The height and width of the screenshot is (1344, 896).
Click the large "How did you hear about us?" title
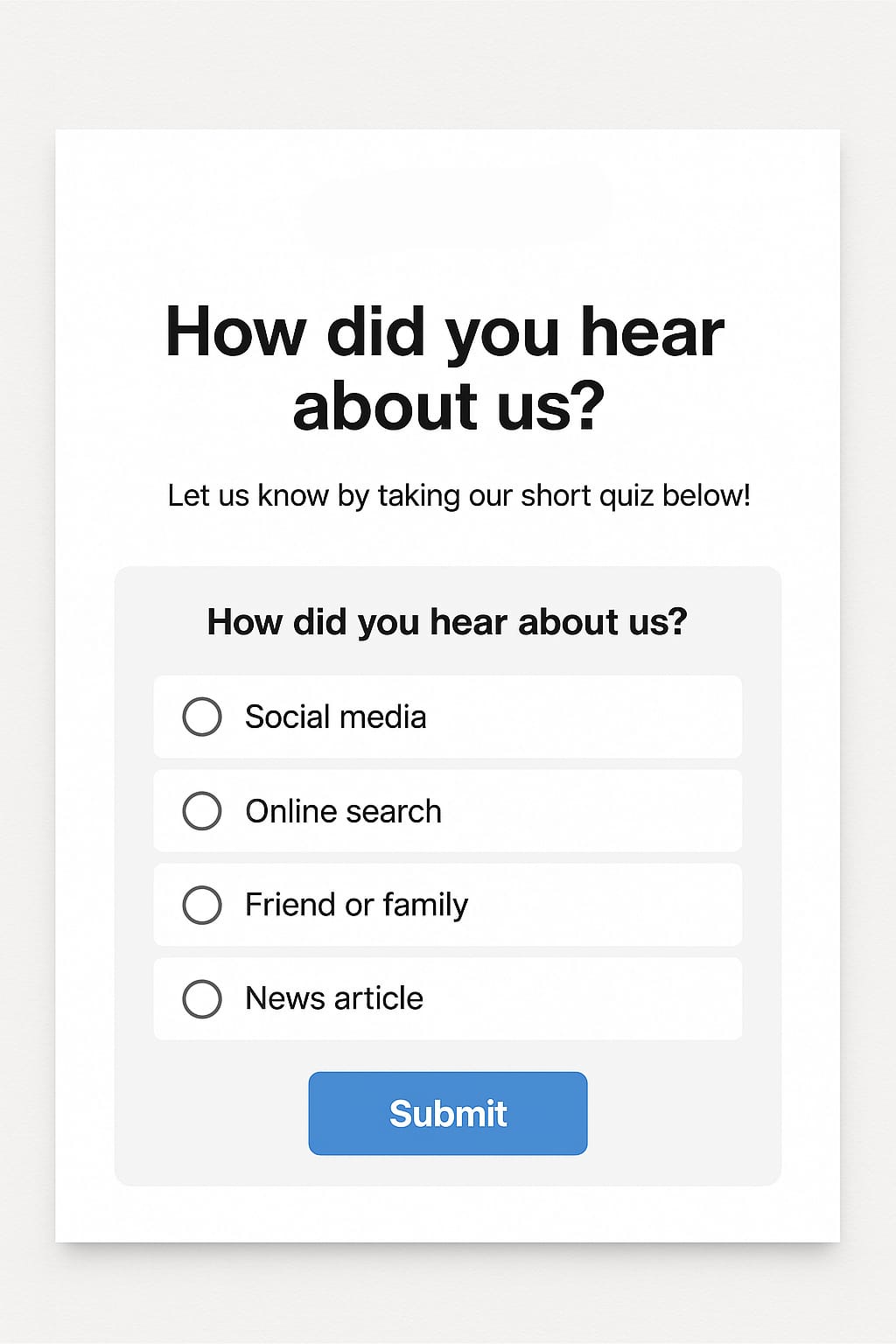coord(446,368)
